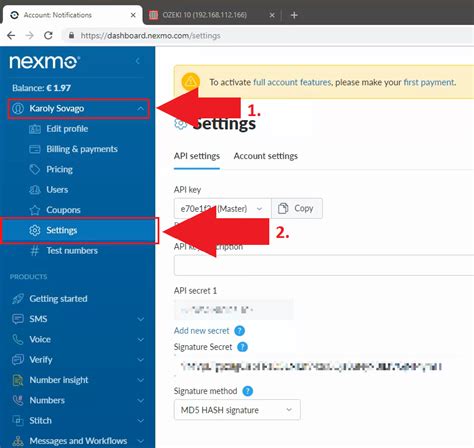
Task: Open the API key (Master) dropdown
Action: click(x=222, y=209)
